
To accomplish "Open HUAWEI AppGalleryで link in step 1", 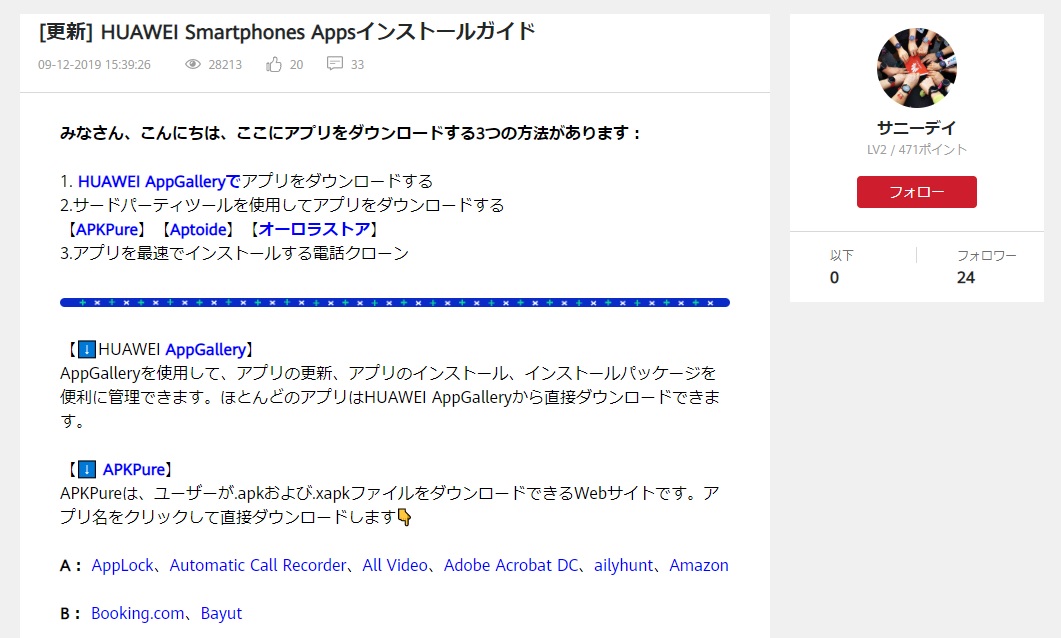I will (x=159, y=181).
